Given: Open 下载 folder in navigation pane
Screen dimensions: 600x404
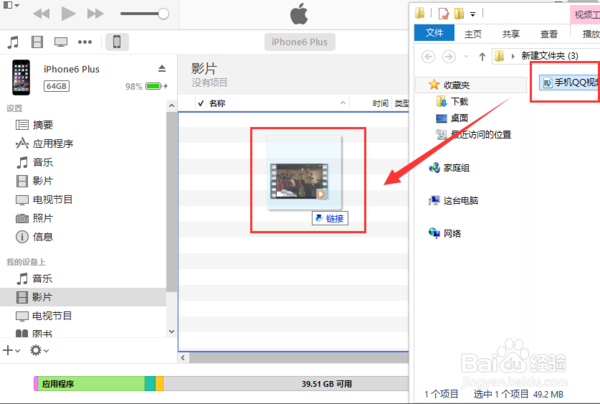Looking at the screenshot, I should click(452, 101).
